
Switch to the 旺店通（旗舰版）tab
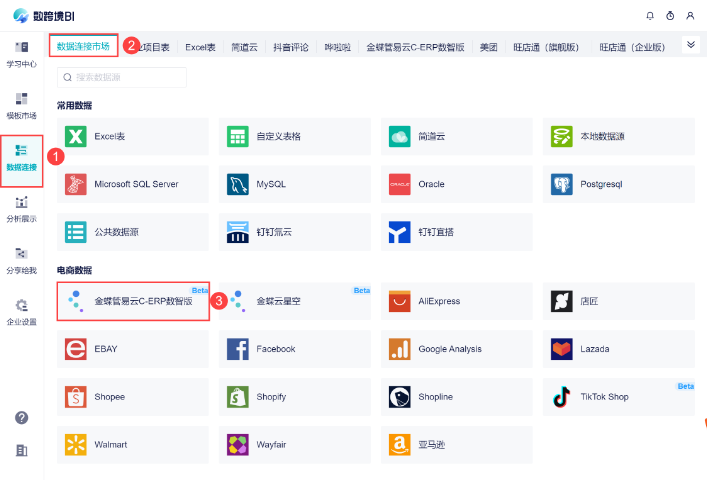[x=546, y=47]
